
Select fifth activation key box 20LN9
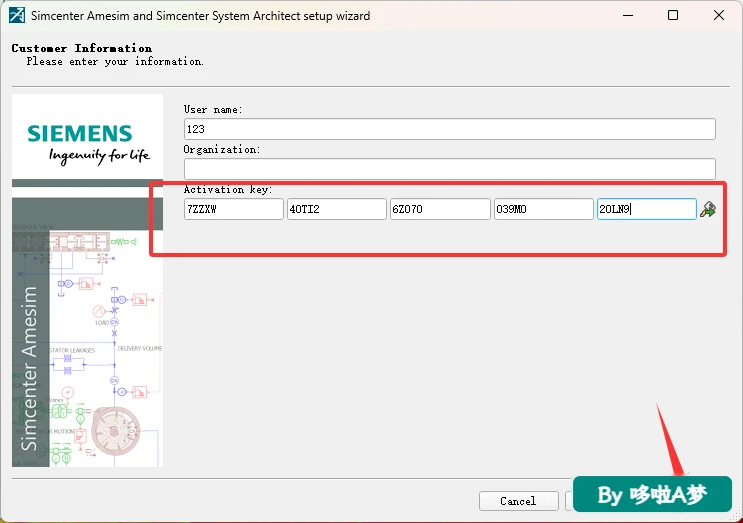click(647, 209)
